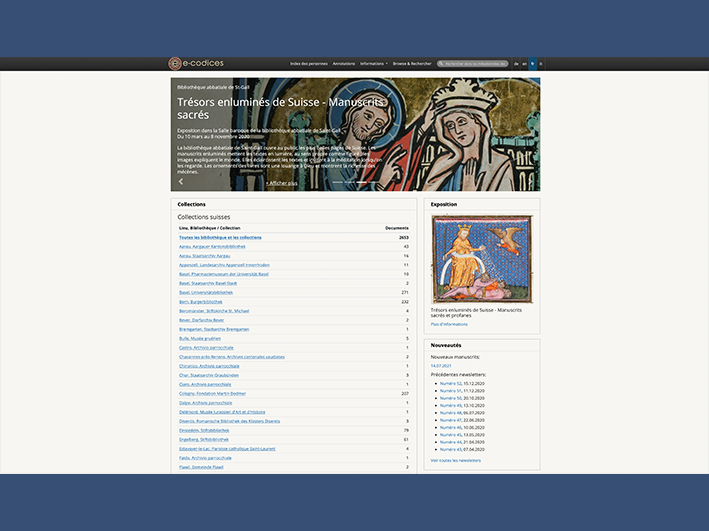Open the Annotations menu item
This screenshot has height=531, width=709.
coord(344,64)
